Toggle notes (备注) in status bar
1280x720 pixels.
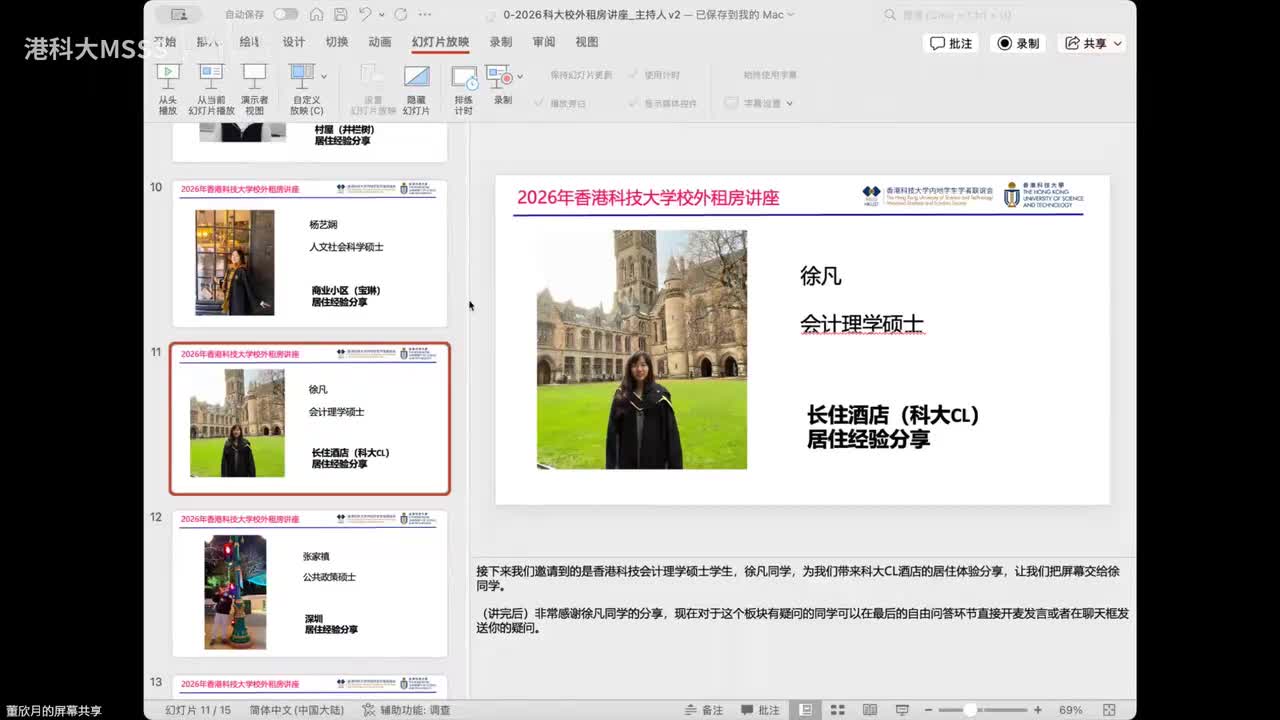click(x=704, y=710)
